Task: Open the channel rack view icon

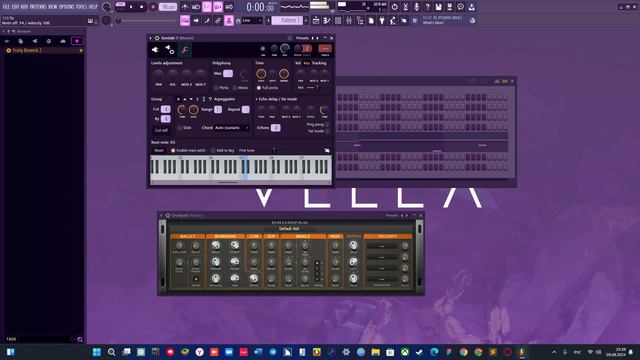Action: (338, 20)
